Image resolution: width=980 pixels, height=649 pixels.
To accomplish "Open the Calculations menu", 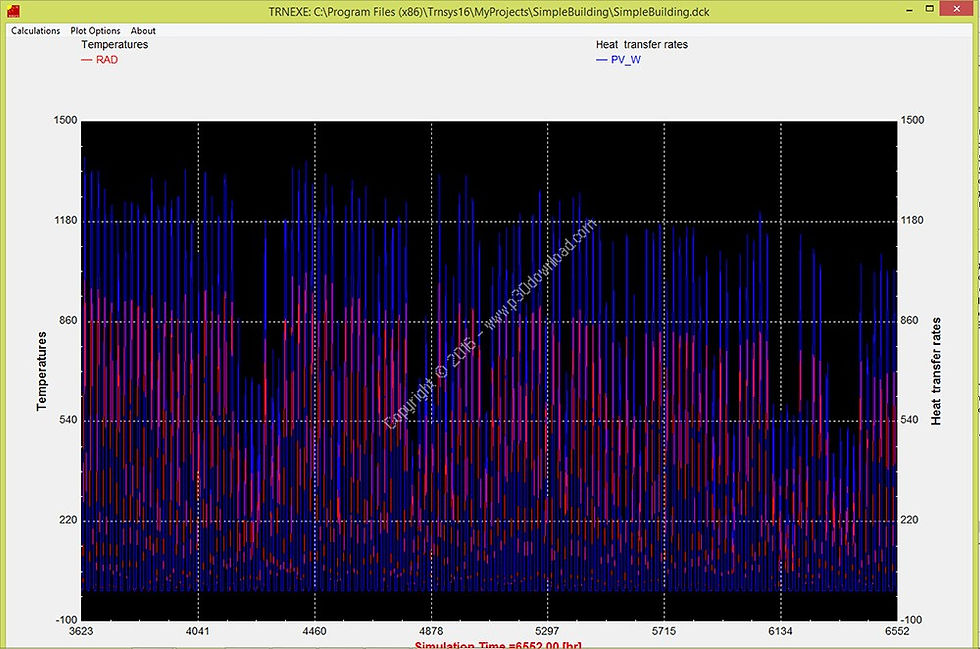I will click(x=36, y=31).
